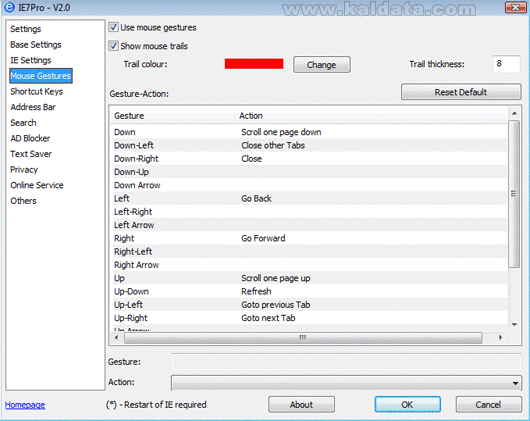530x421 pixels.
Task: Select the Down-Right gesture row
Action: pos(309,158)
